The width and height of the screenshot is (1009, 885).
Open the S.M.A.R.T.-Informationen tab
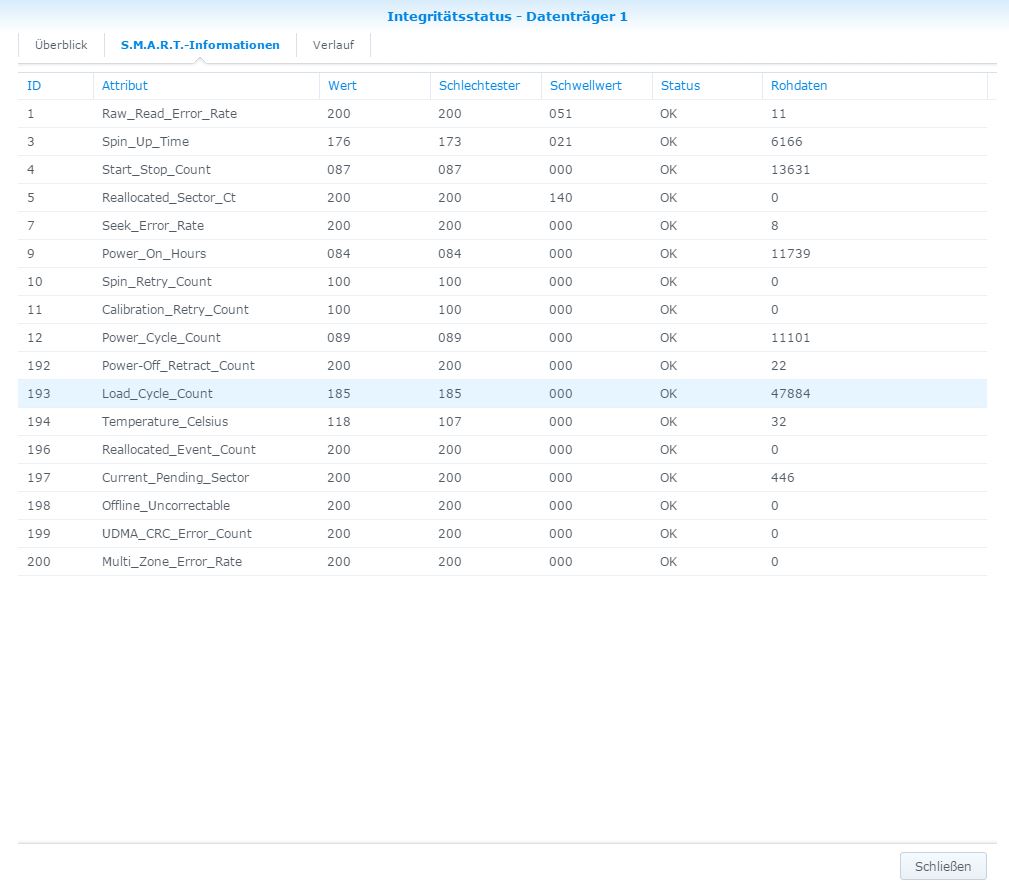point(200,45)
